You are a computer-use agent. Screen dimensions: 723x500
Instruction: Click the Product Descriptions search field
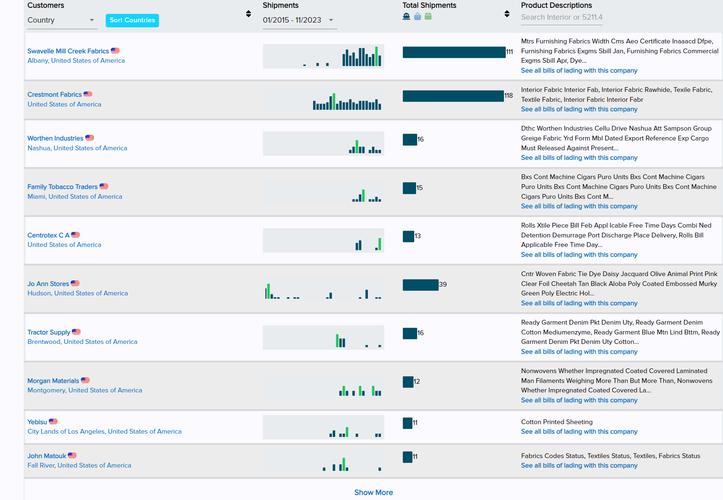click(561, 18)
